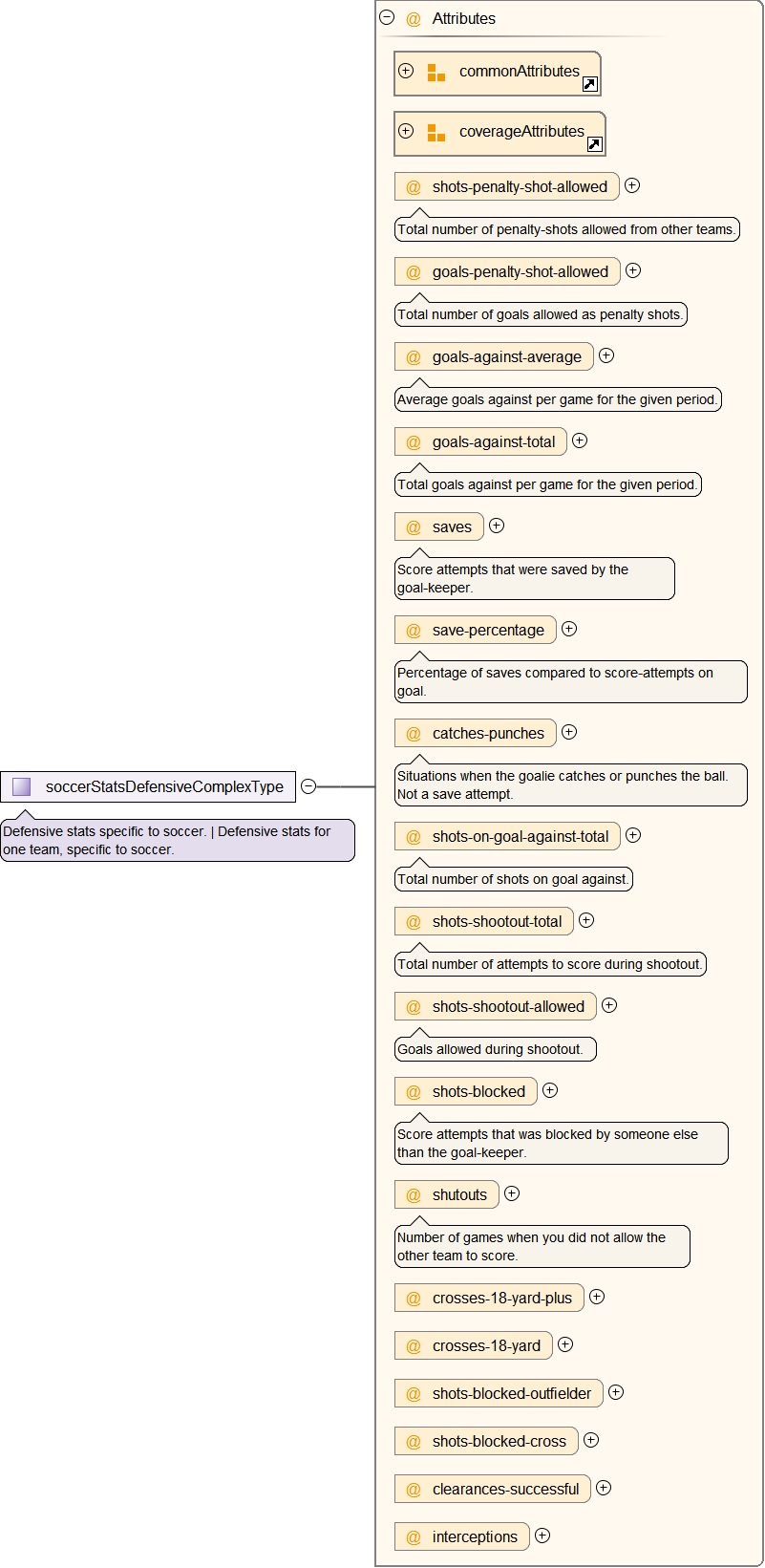Expand the shots-penalty-shot-allowed attribute
This screenshot has width=765, height=1568.
632,185
